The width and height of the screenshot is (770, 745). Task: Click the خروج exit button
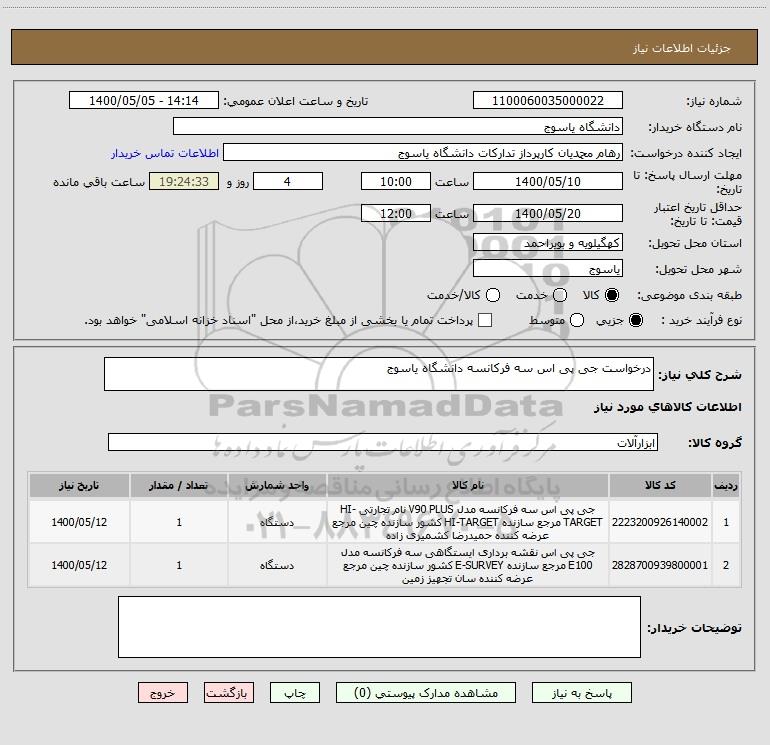pos(163,693)
